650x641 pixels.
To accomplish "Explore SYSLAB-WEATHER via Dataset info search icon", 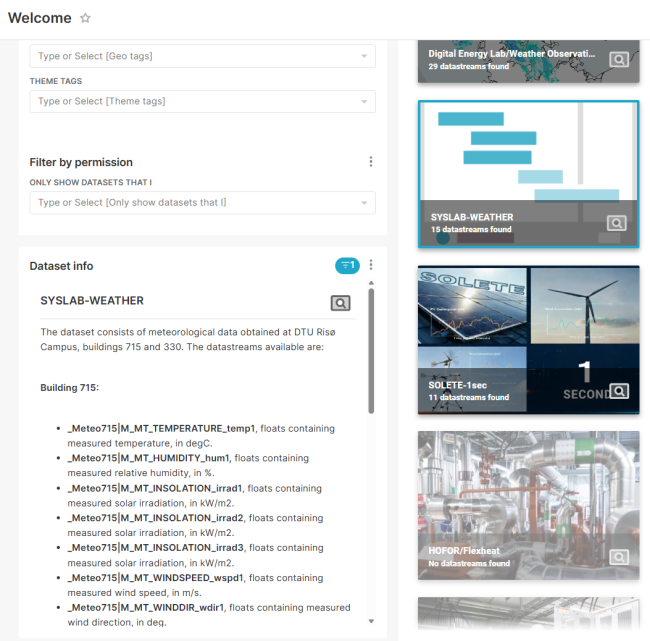I will (341, 302).
